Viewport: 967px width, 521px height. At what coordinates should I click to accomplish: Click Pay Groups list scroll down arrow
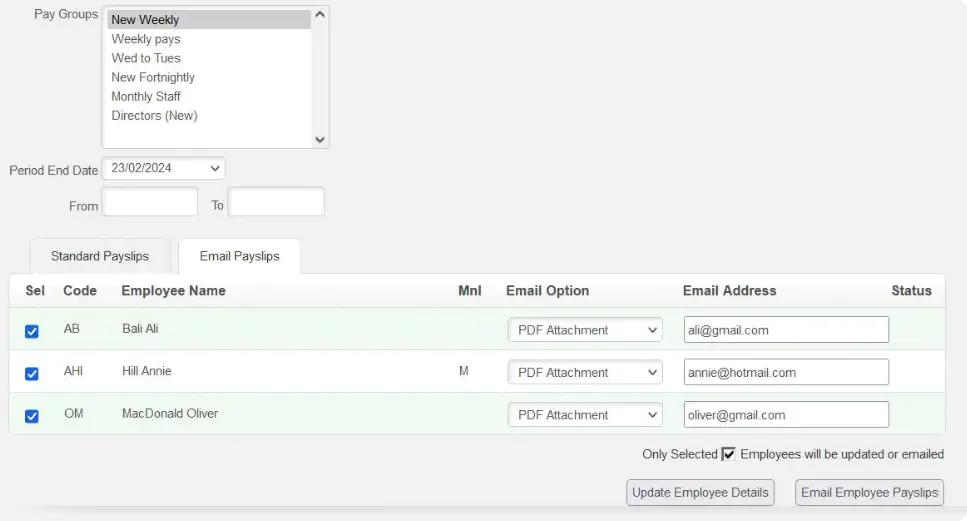319,139
